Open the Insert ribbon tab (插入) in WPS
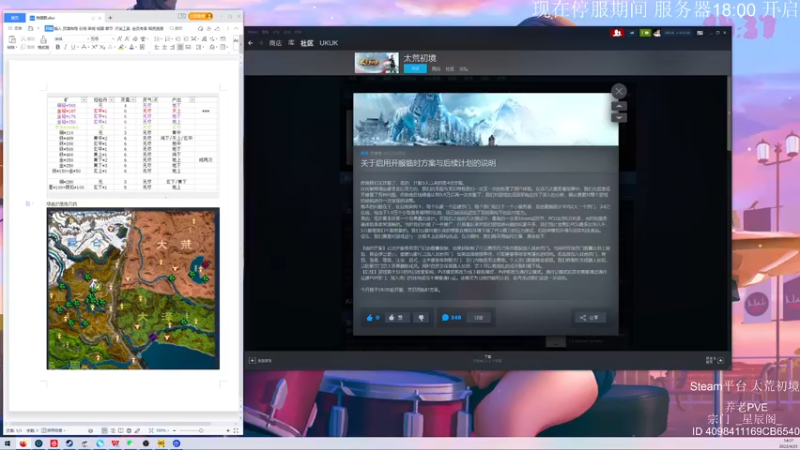Viewport: 800px width, 450px height. 58,29
